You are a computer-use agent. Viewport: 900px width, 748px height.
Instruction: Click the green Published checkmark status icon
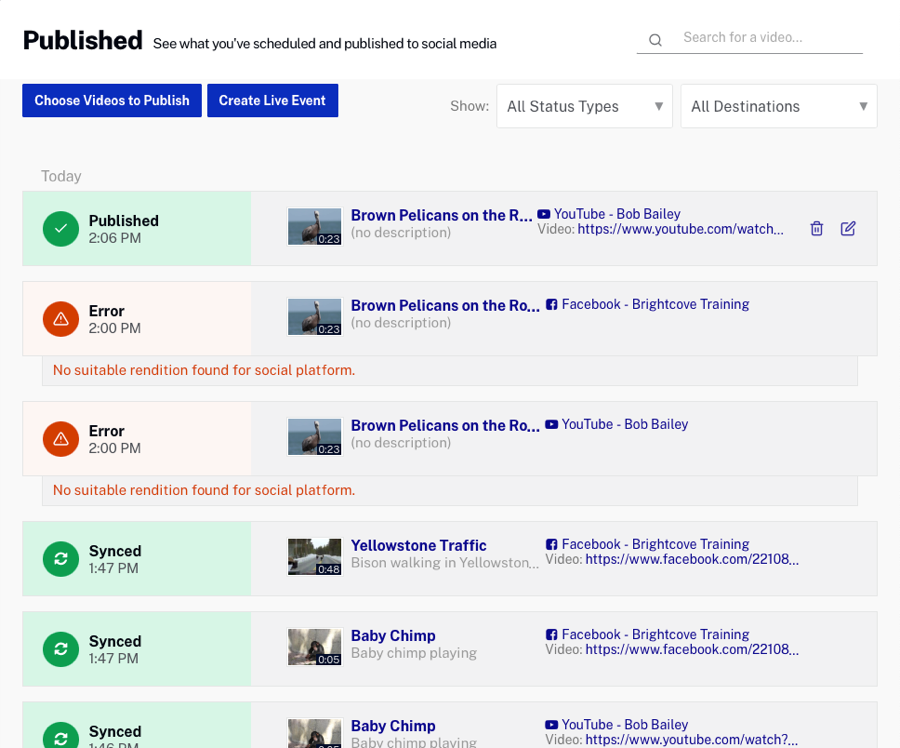(x=61, y=228)
